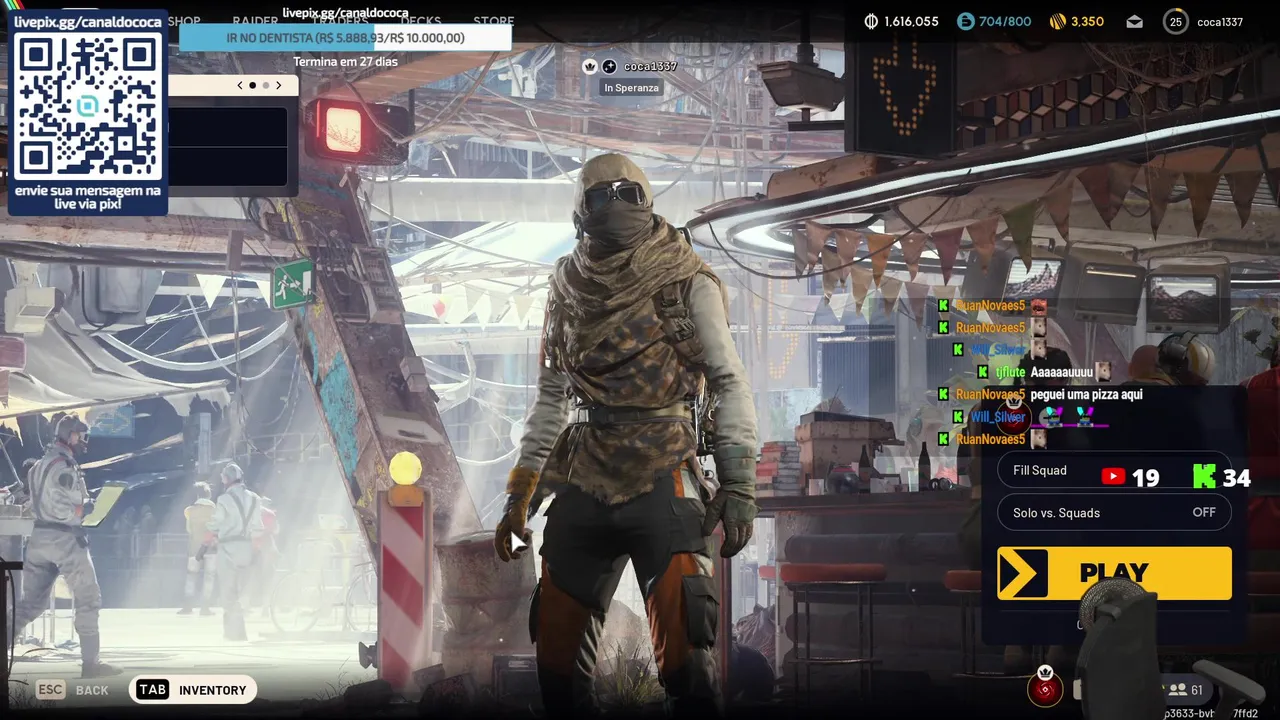Open the party leader avatar icon
Viewport: 1280px width, 720px height.
[1045, 688]
